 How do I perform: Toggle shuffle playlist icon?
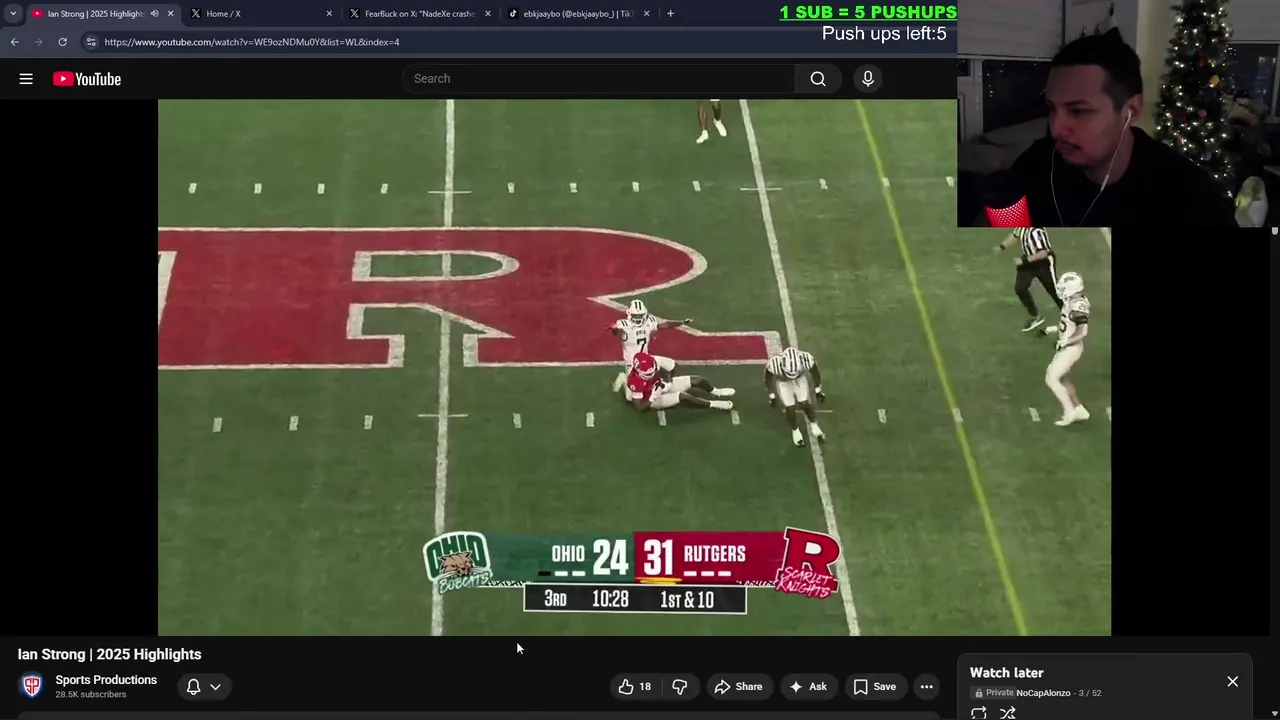click(1008, 713)
